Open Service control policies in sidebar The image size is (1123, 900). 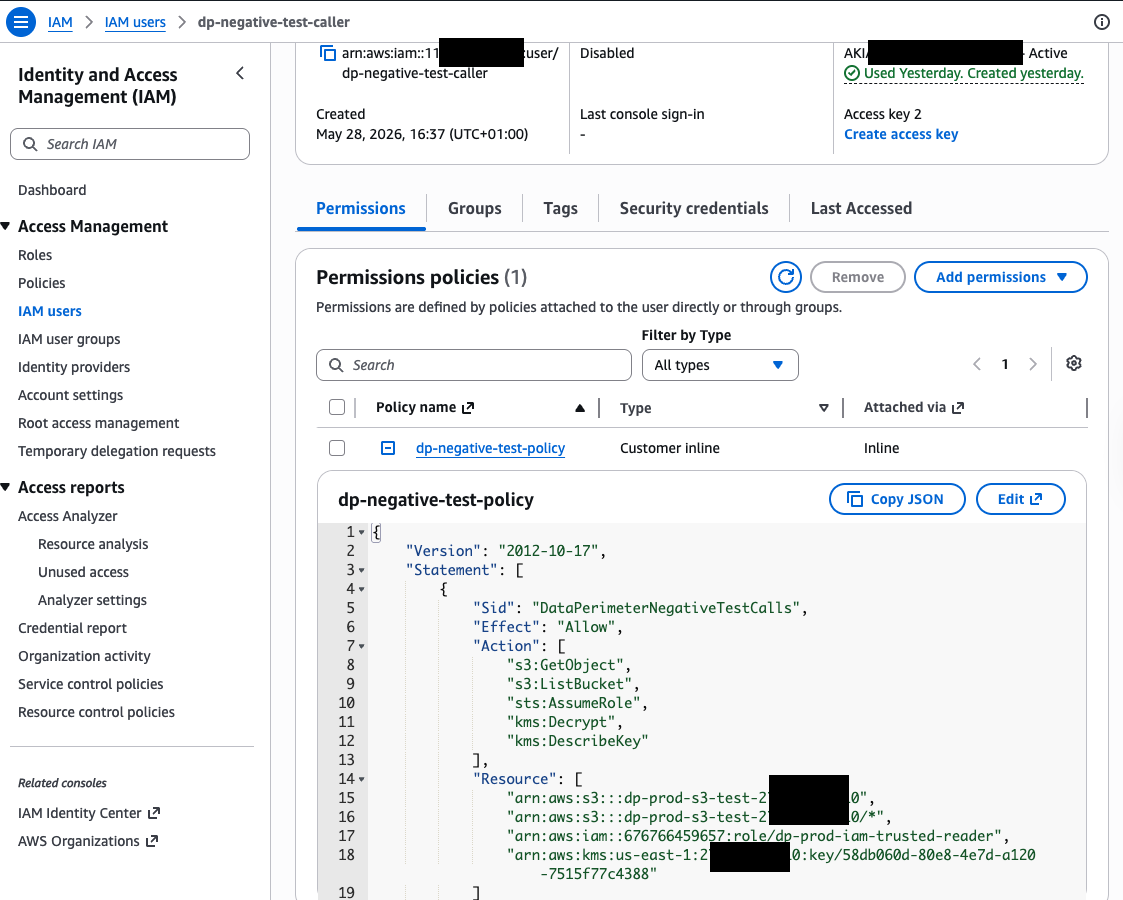[x=90, y=684]
